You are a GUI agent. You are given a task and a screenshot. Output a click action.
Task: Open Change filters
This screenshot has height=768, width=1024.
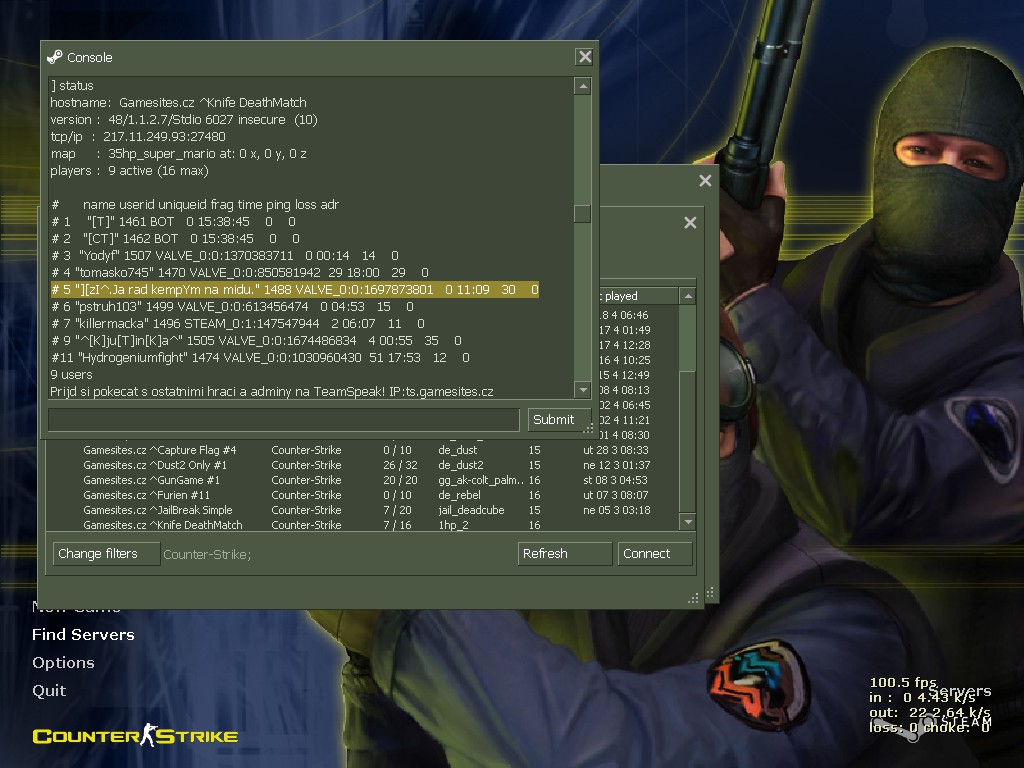click(106, 554)
